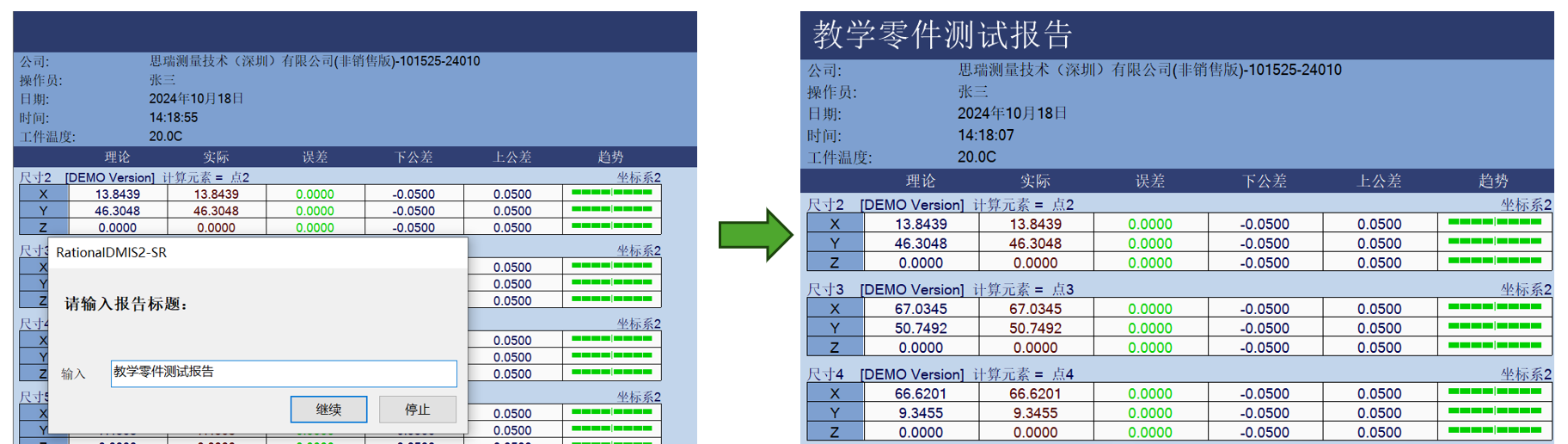Click the 尺寸2 group header in left report

tap(35, 177)
